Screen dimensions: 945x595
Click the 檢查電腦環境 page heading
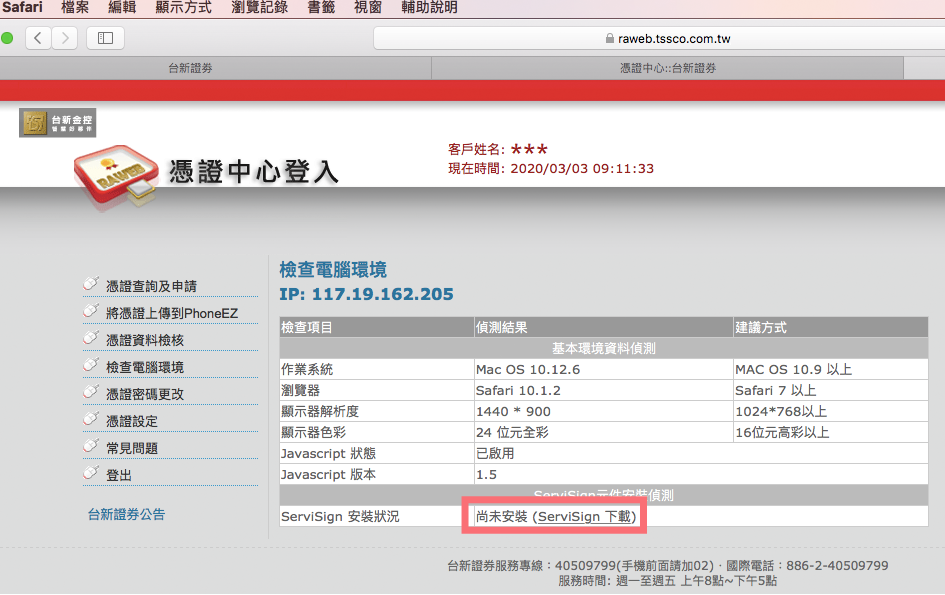pos(333,269)
